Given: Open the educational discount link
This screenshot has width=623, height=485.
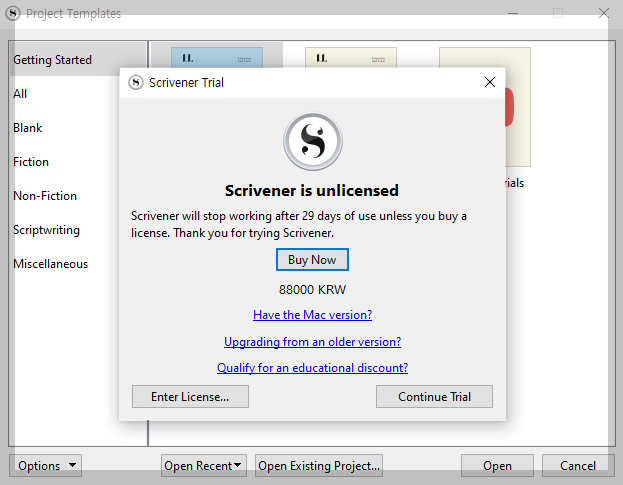Looking at the screenshot, I should 313,368.
